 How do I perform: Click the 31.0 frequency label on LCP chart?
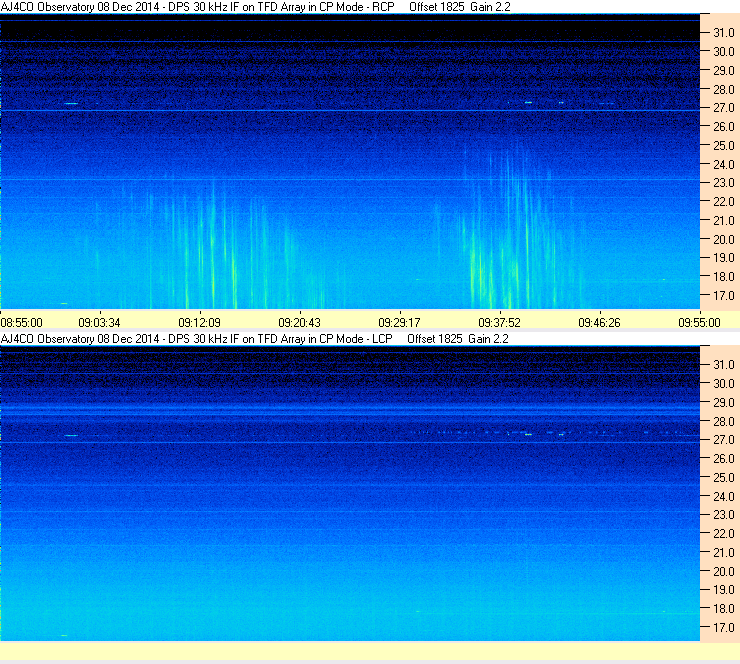coord(724,365)
